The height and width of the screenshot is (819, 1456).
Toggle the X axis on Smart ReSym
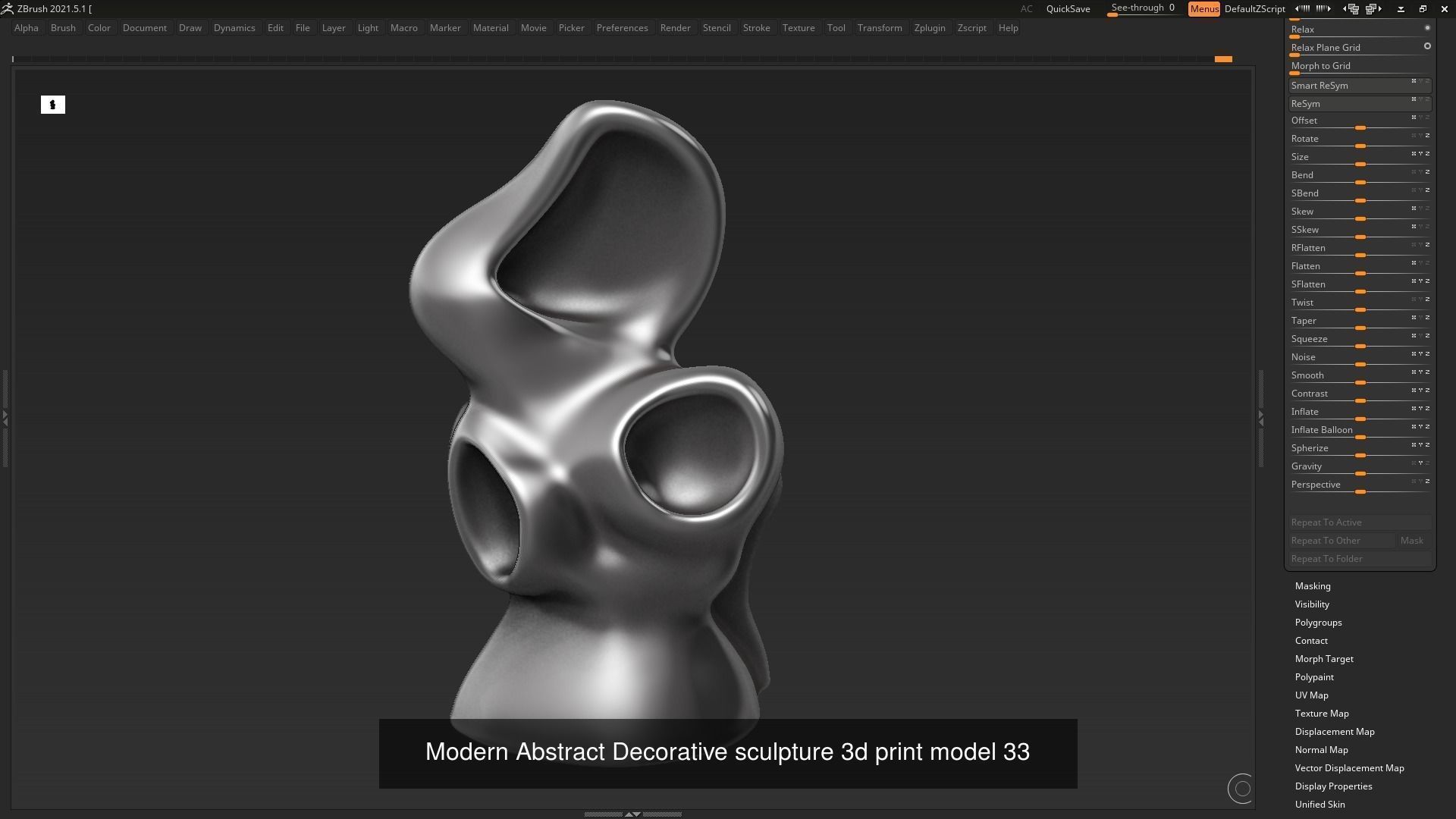(1414, 81)
